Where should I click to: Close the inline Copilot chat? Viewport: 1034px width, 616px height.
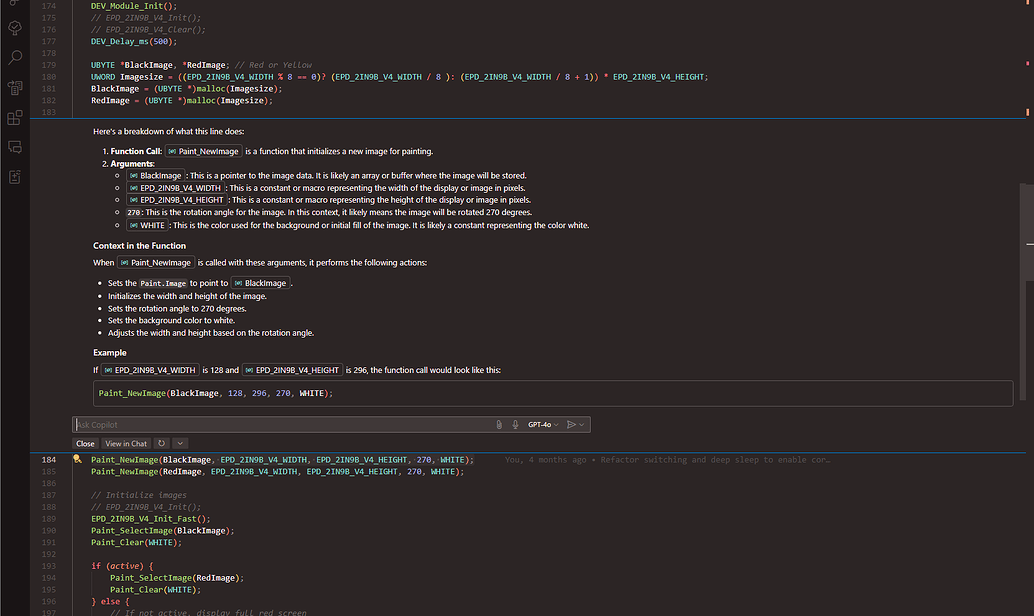(85, 443)
